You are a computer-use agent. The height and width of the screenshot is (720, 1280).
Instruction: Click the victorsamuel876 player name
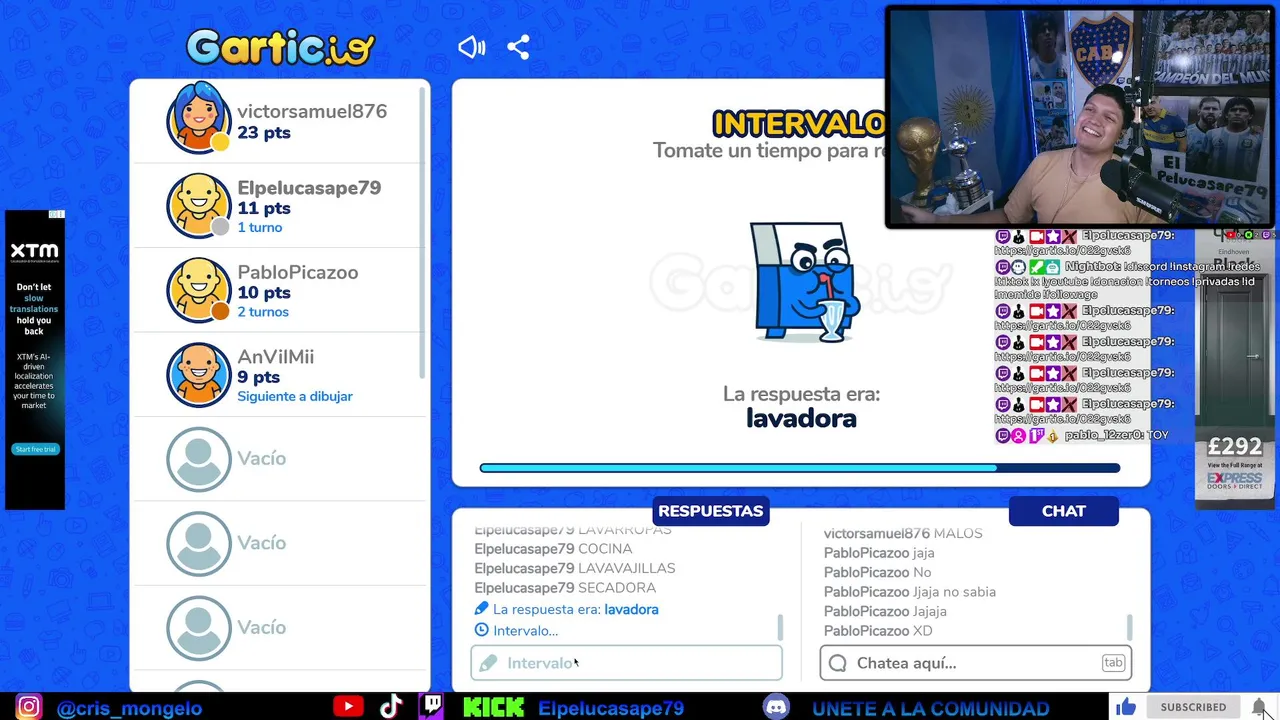coord(312,111)
